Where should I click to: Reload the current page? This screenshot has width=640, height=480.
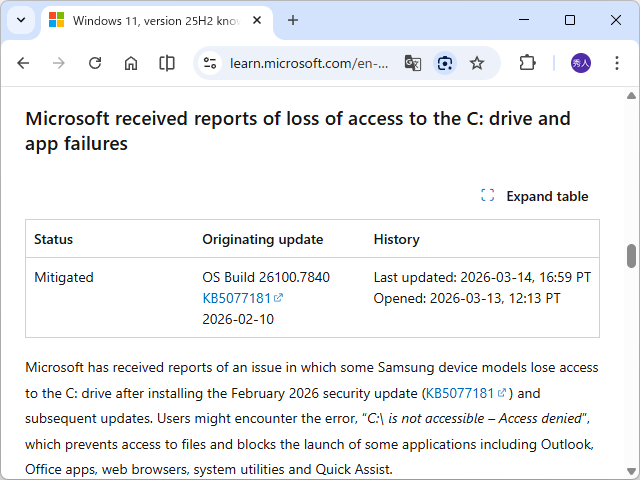click(95, 63)
